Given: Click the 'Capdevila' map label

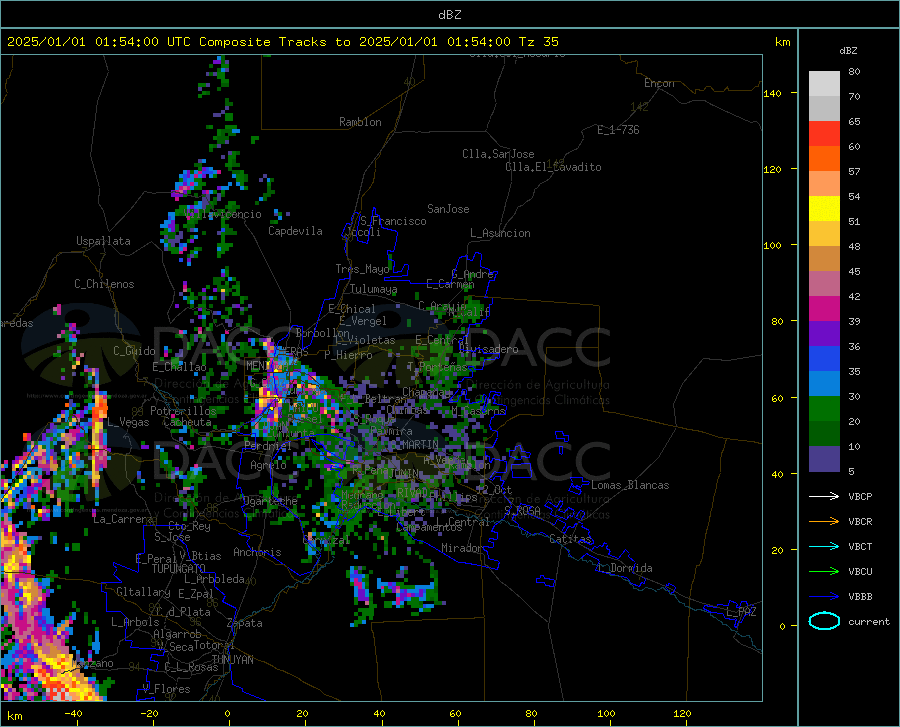Looking at the screenshot, I should tap(295, 231).
